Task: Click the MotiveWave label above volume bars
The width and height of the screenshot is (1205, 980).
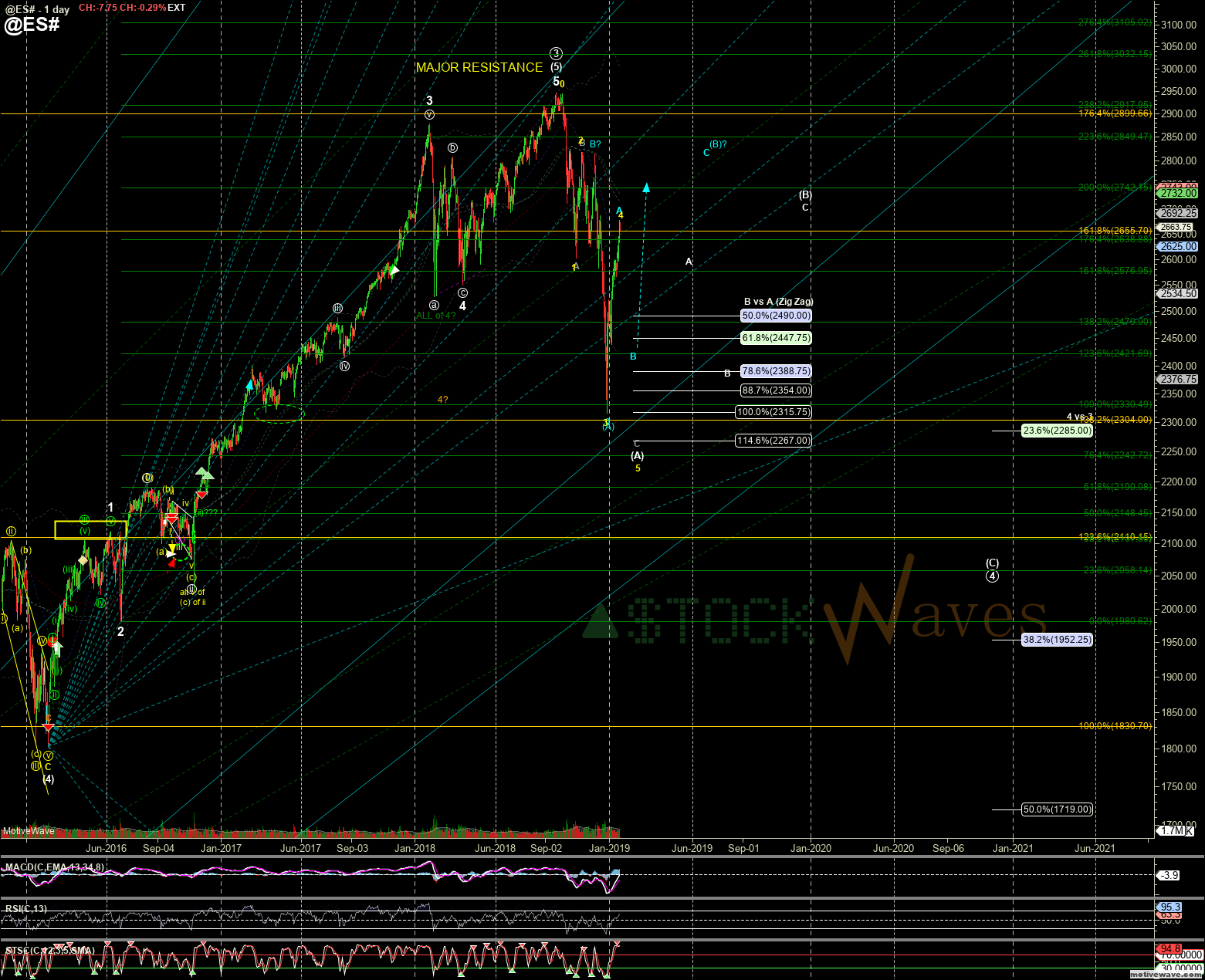Action: [29, 831]
